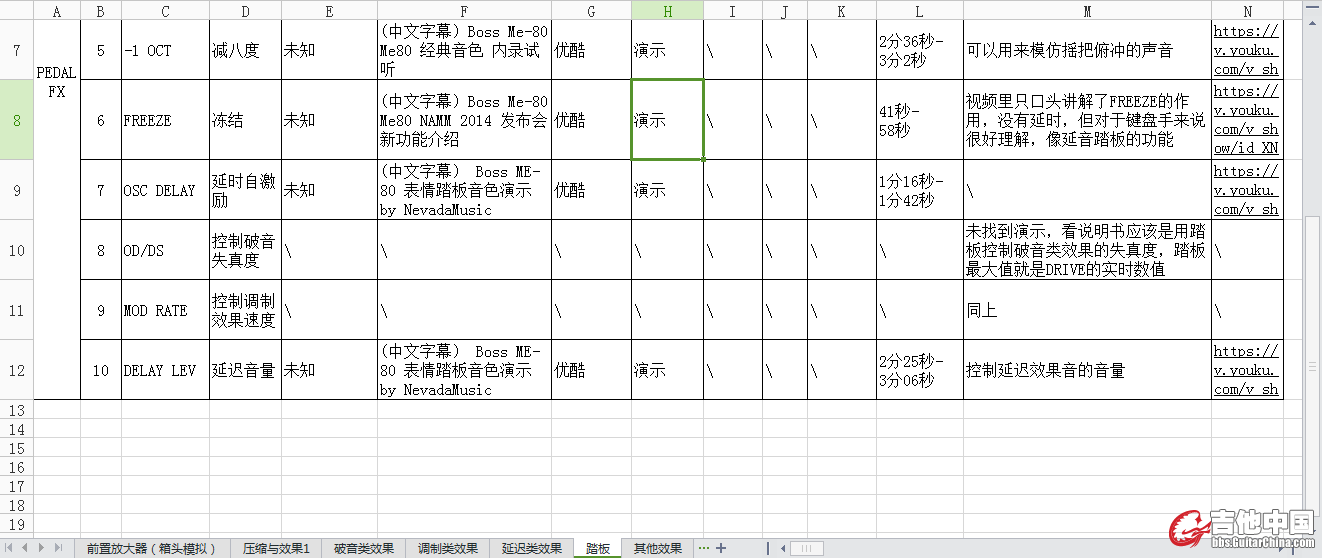Show more sheets via ellipsis button
This screenshot has height=558, width=1322.
(x=704, y=548)
